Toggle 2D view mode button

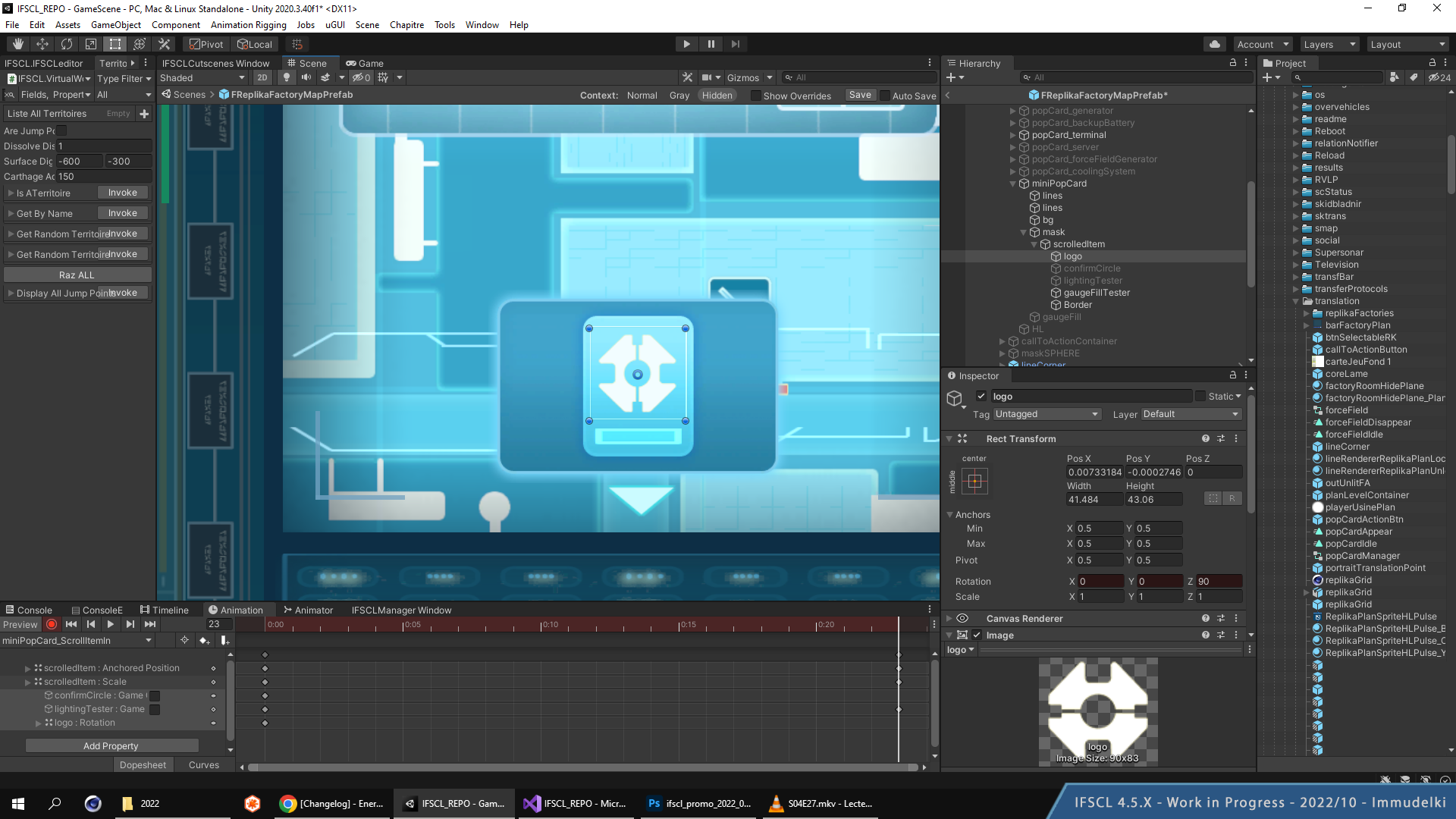click(x=262, y=77)
